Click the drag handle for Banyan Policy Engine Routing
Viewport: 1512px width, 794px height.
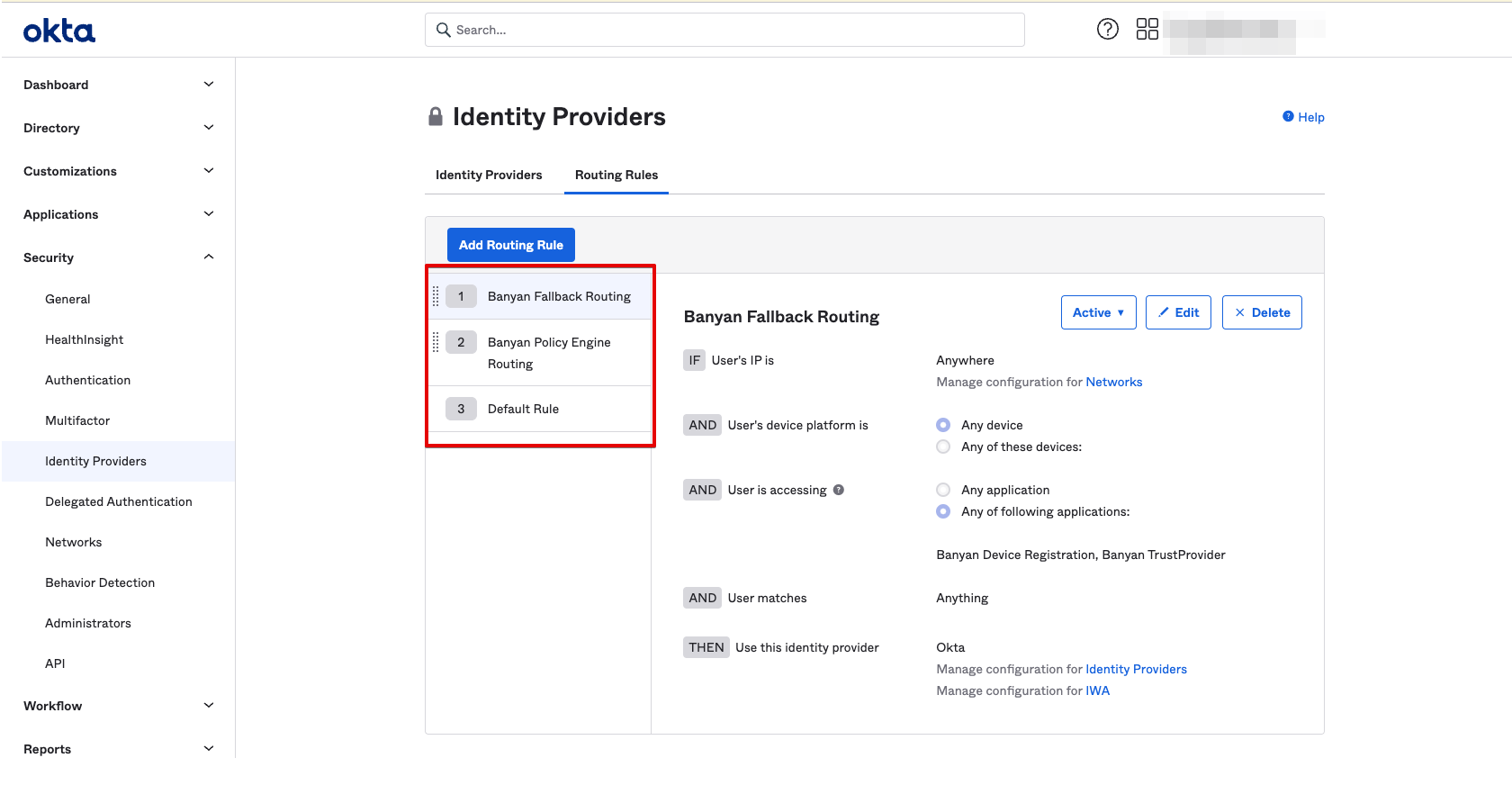[436, 342]
